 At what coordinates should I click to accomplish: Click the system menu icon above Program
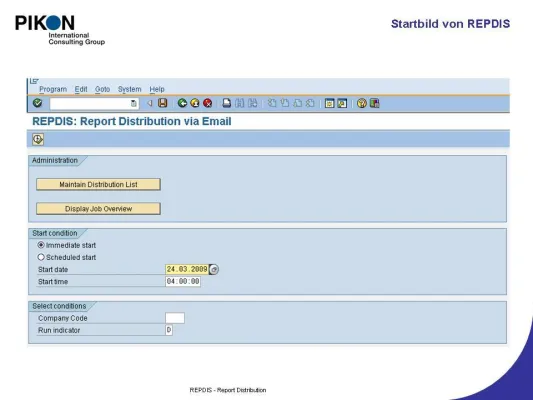click(x=34, y=81)
